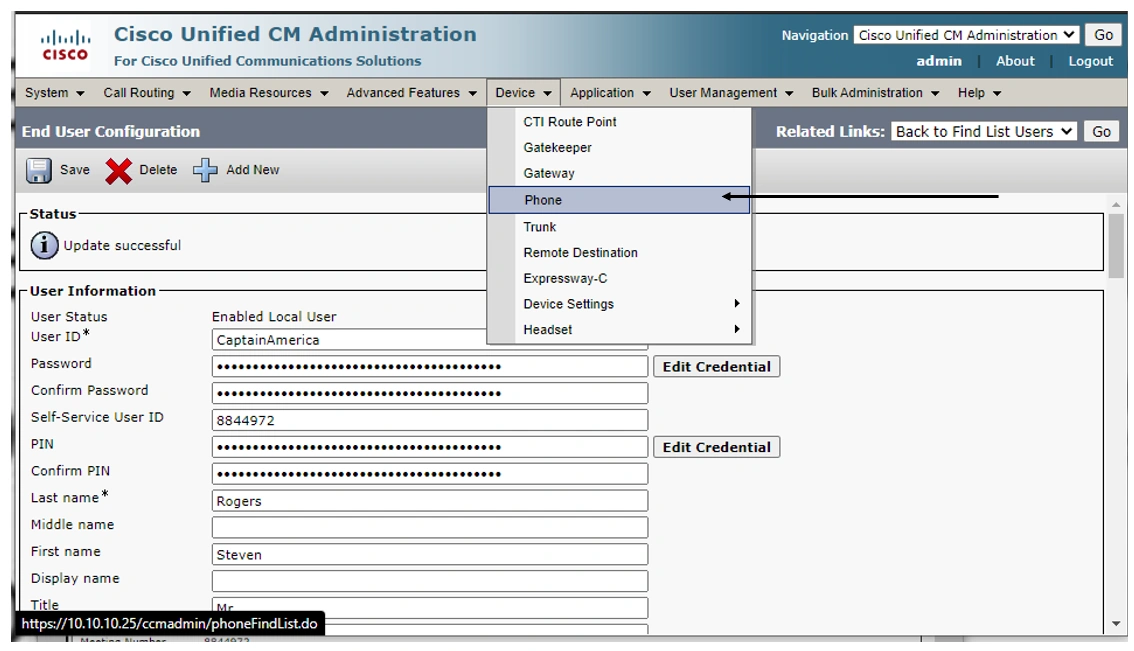Click the empty Display name field

[430, 581]
